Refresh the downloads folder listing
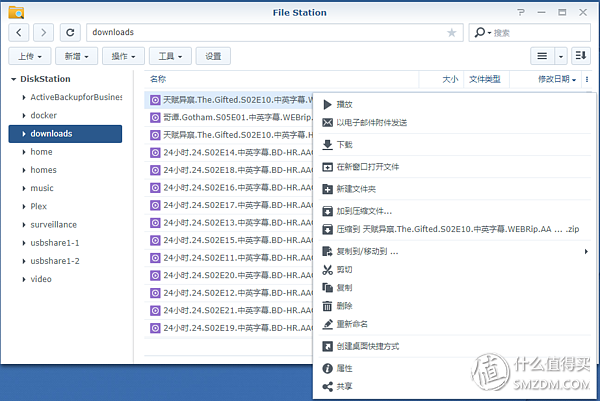The image size is (600, 401). 70,33
